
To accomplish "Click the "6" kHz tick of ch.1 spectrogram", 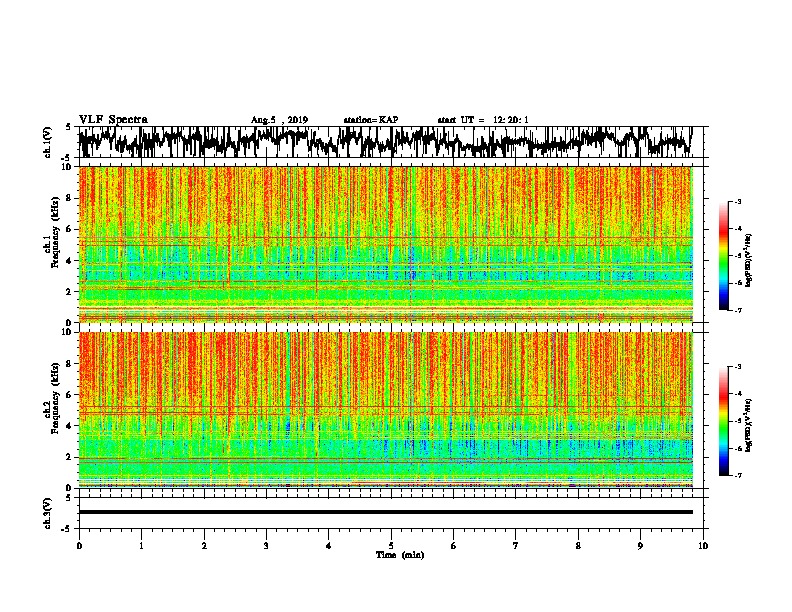I will 70,229.
